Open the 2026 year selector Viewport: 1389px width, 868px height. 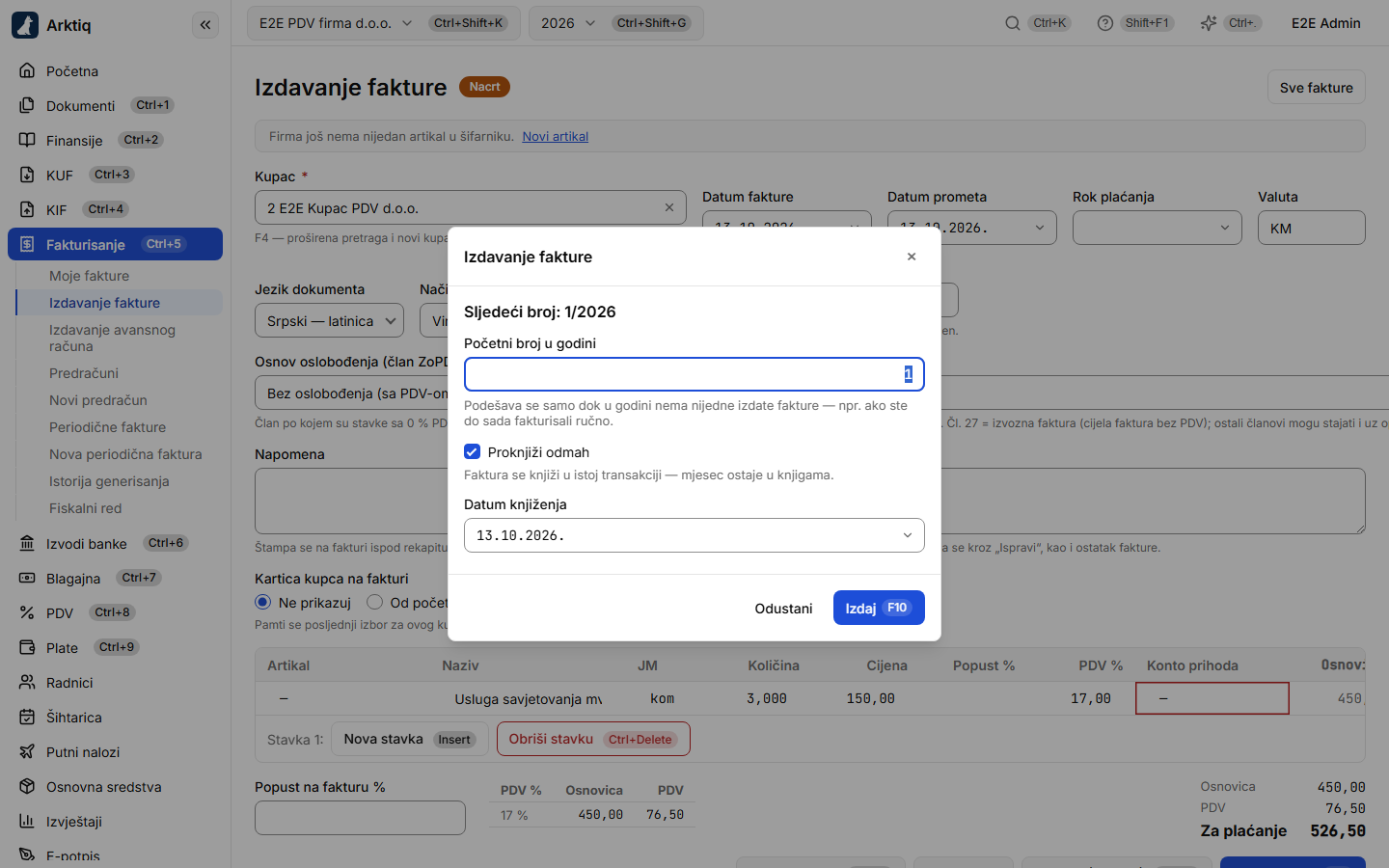(x=616, y=23)
